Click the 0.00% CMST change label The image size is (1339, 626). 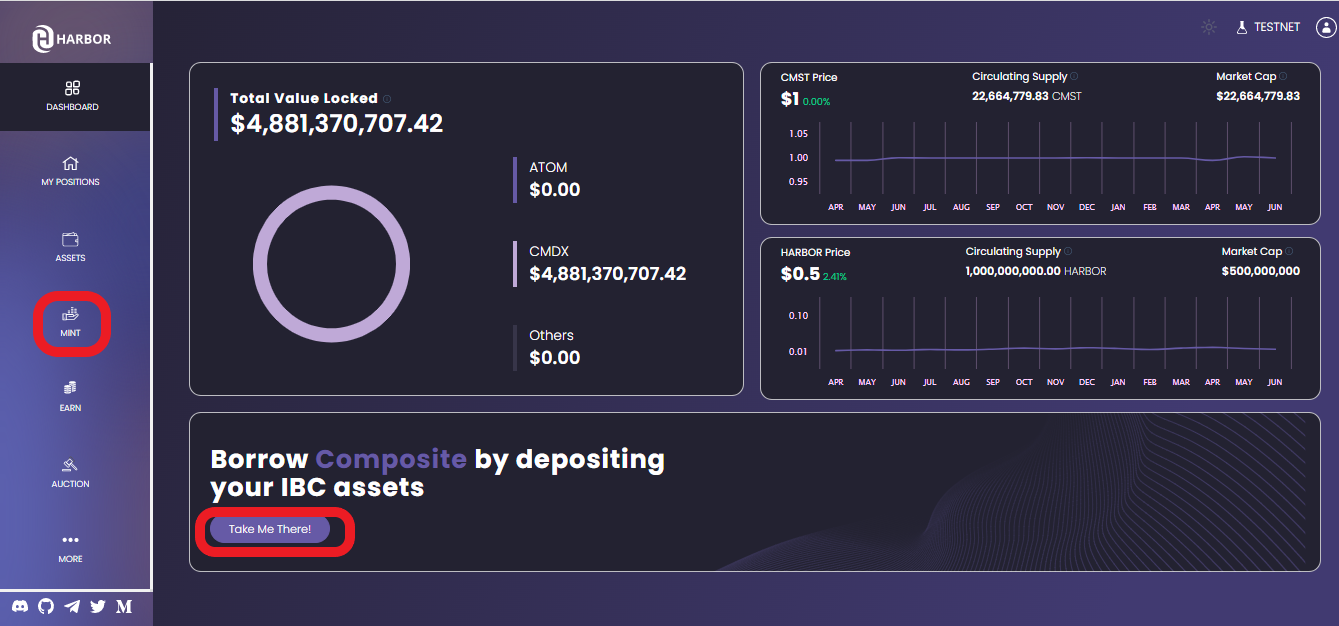tap(816, 101)
